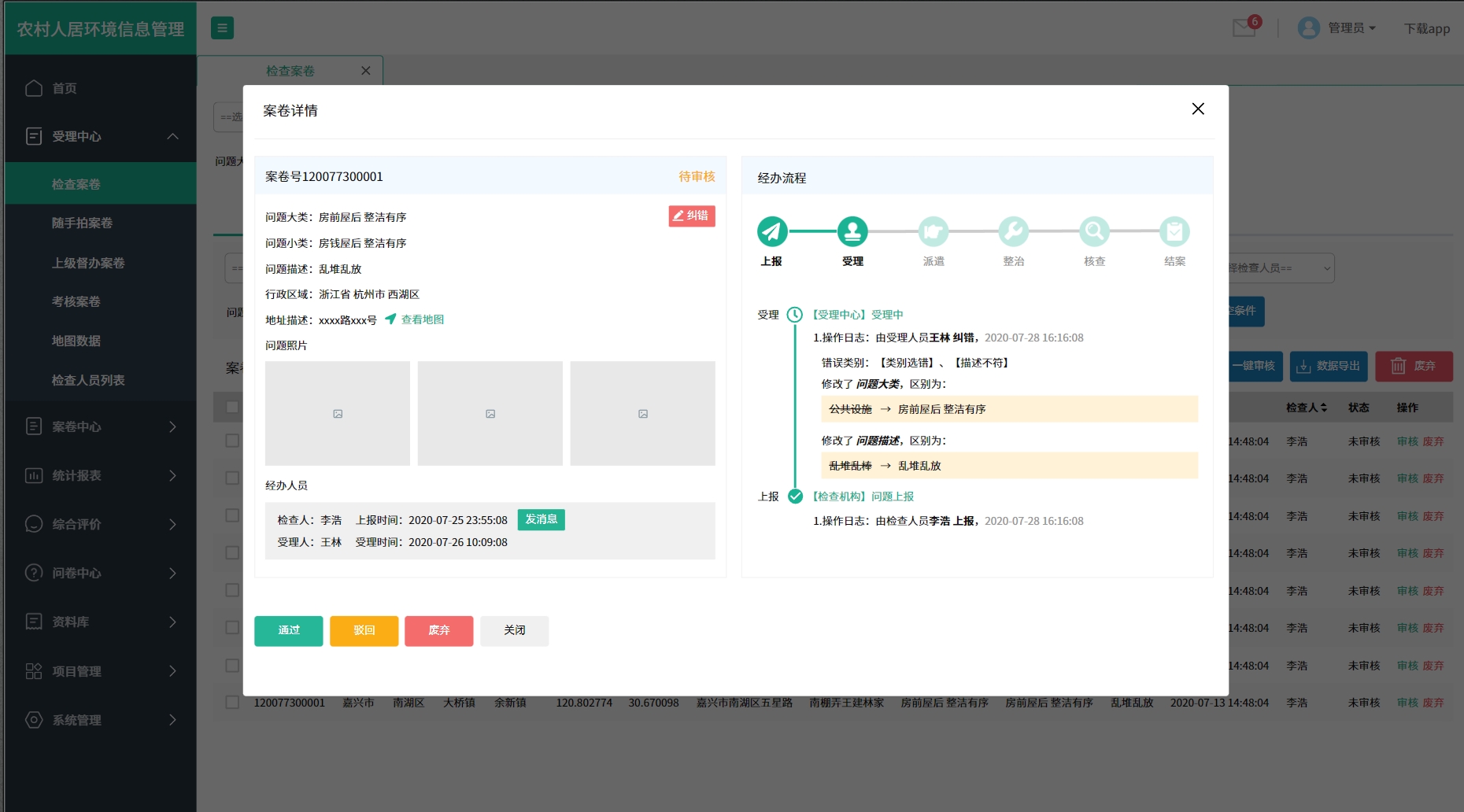This screenshot has width=1464, height=812.
Task: Tick the second table row checkbox
Action: (232, 478)
